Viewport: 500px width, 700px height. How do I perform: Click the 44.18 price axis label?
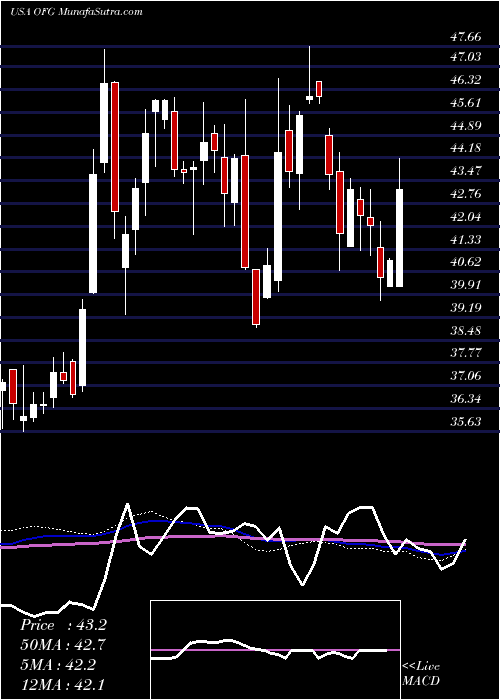point(466,148)
